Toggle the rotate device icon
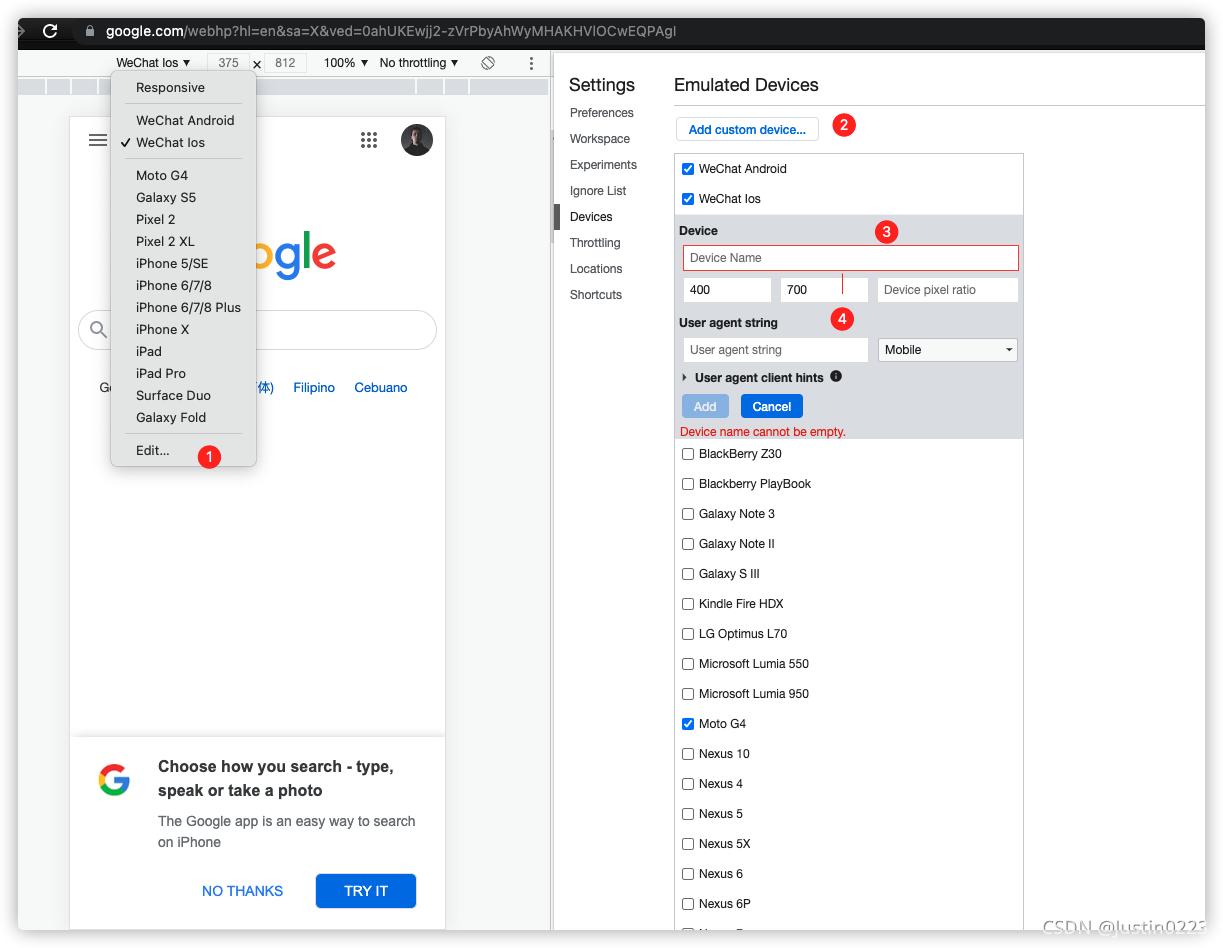 pyautogui.click(x=488, y=63)
